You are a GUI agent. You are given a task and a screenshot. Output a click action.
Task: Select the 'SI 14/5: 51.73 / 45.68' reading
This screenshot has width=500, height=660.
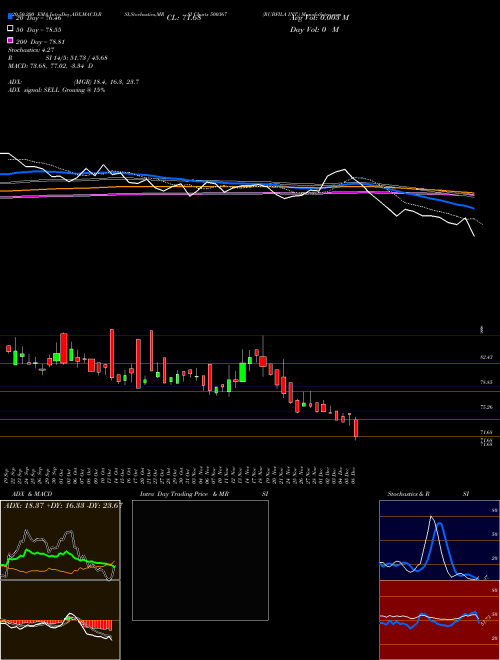coord(76,58)
